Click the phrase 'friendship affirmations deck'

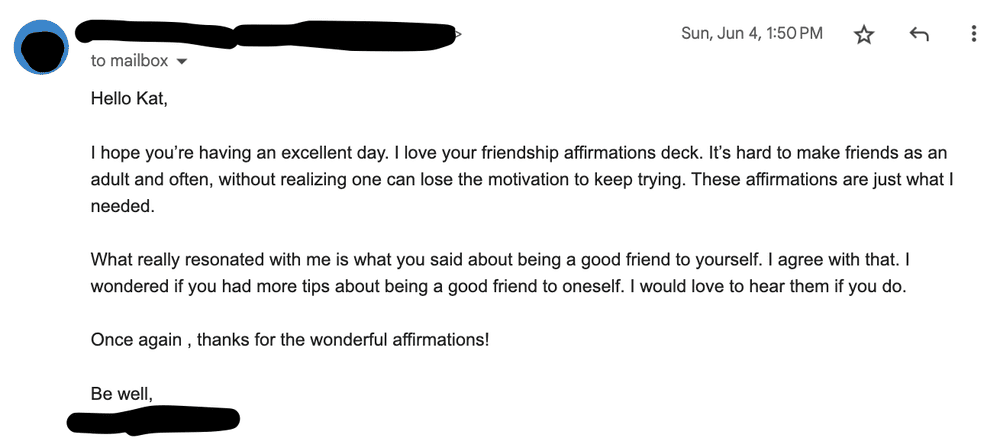click(x=555, y=153)
